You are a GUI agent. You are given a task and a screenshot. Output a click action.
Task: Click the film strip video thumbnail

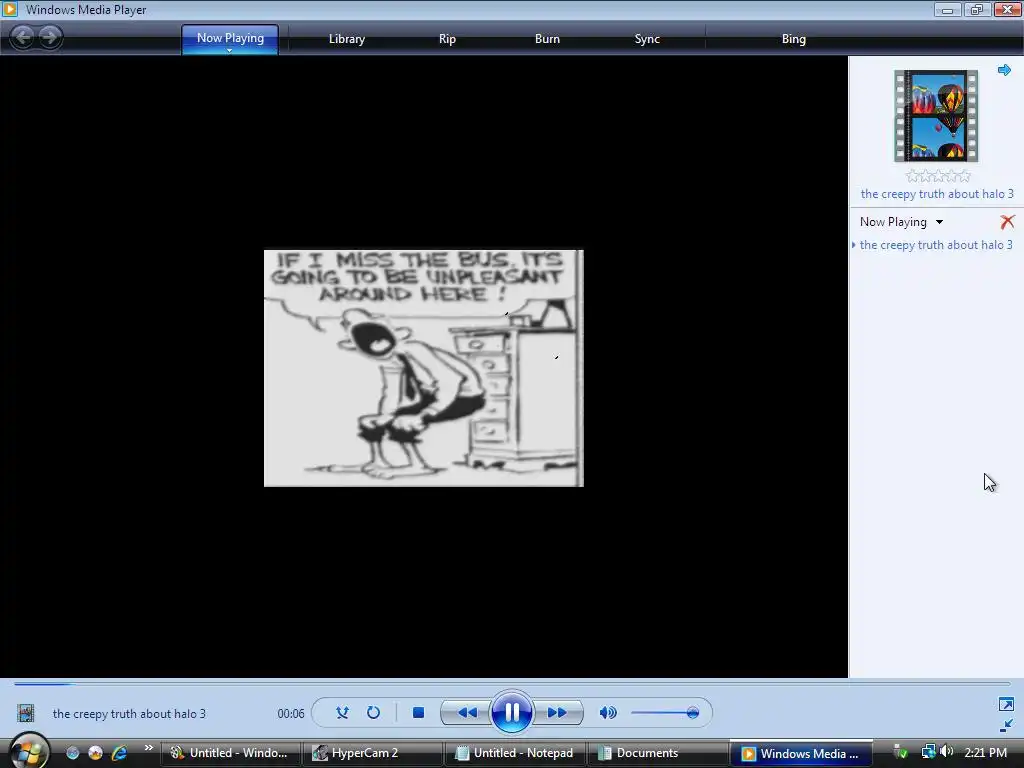936,116
